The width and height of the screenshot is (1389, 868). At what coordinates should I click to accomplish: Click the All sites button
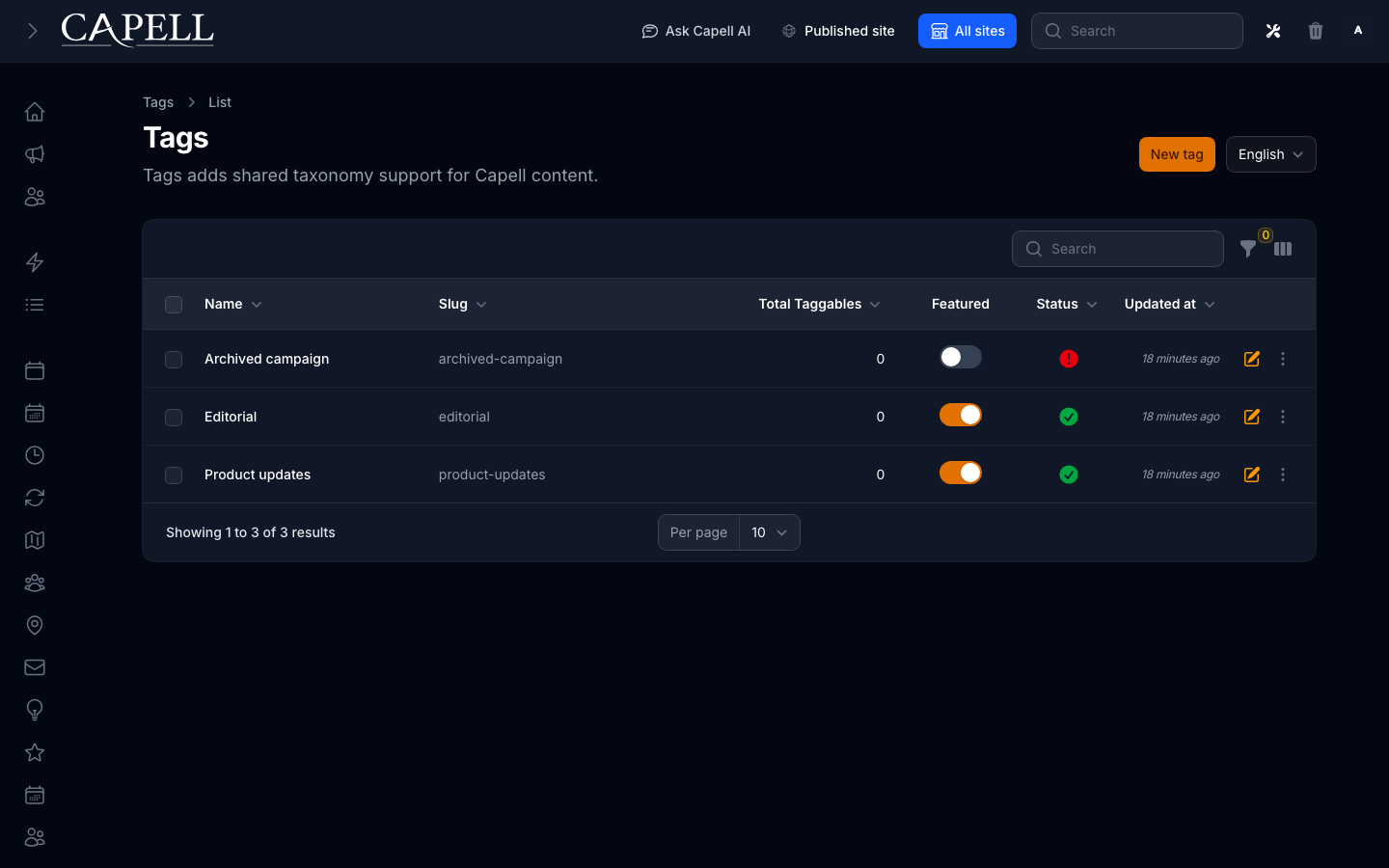click(x=967, y=31)
